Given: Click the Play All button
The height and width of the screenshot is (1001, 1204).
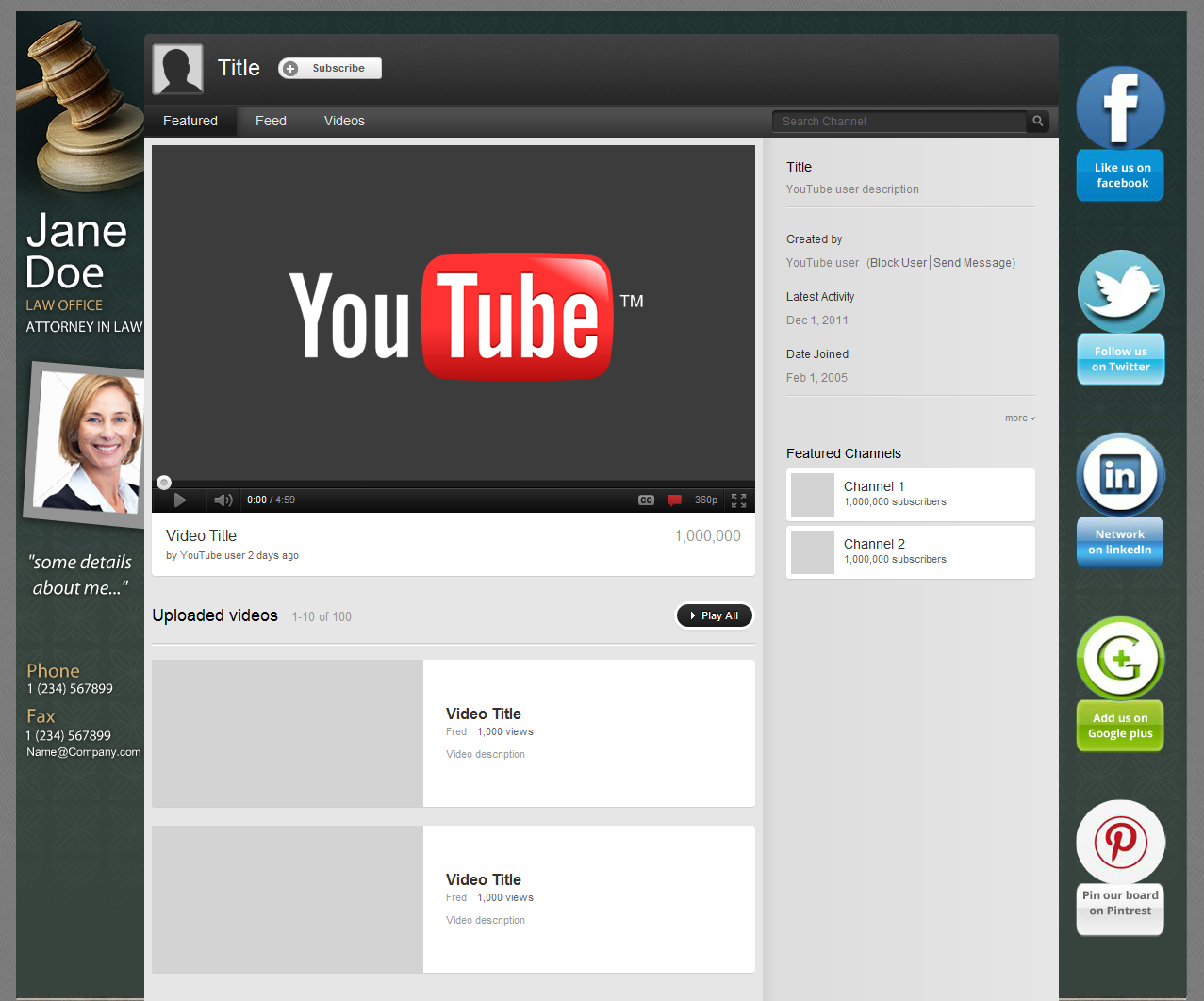Looking at the screenshot, I should click(x=715, y=615).
